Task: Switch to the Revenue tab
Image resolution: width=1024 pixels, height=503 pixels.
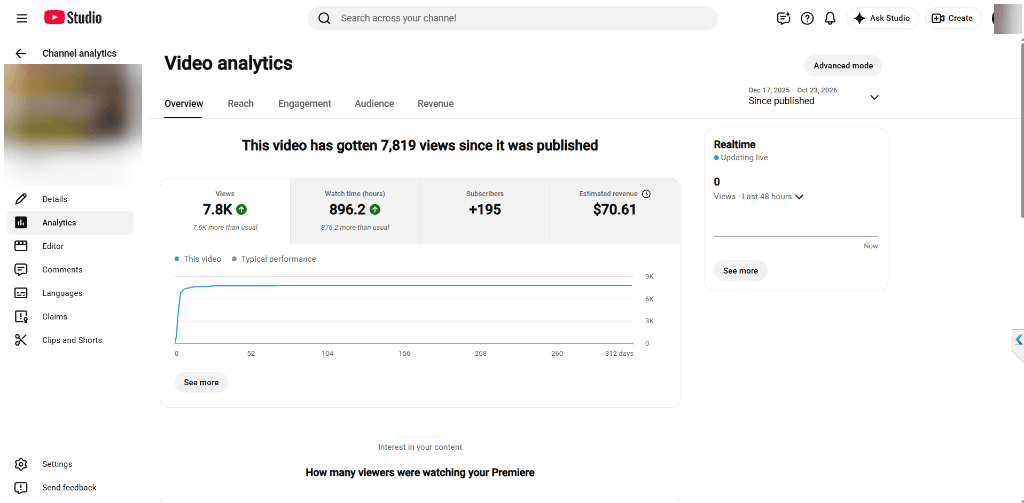Action: 436,103
